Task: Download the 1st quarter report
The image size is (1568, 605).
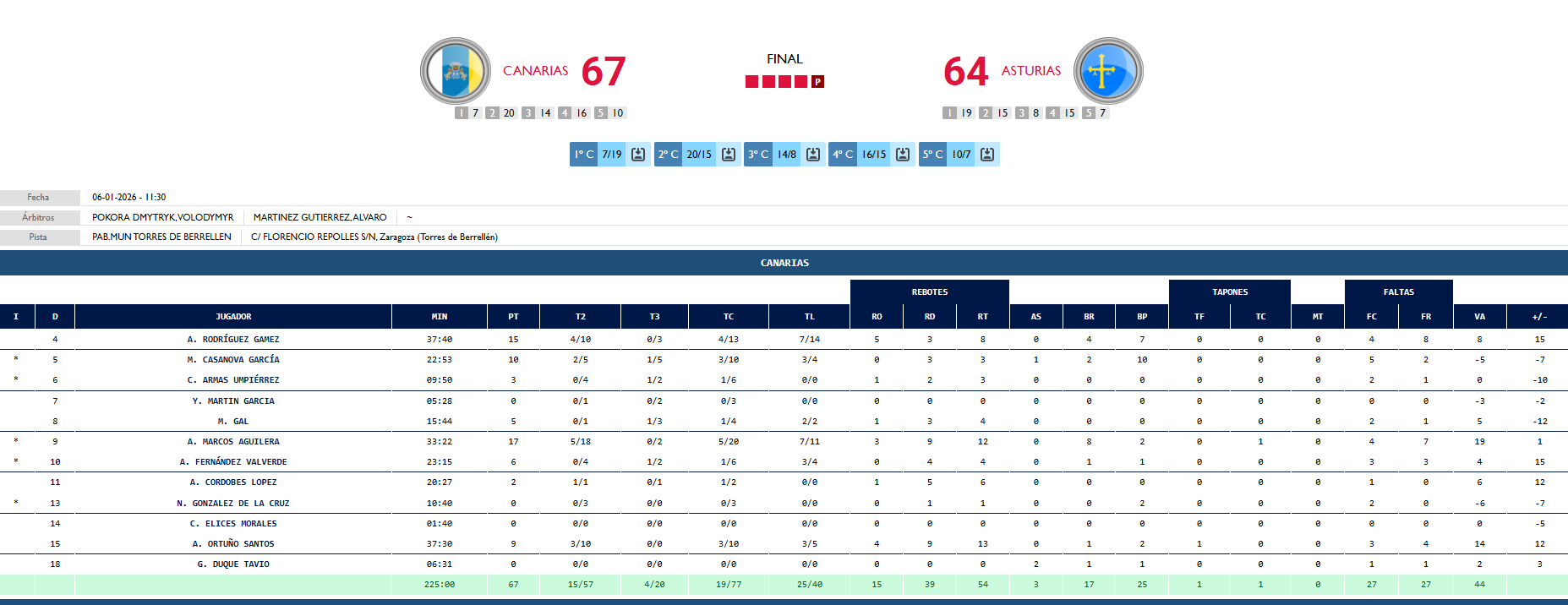Action: coord(638,155)
